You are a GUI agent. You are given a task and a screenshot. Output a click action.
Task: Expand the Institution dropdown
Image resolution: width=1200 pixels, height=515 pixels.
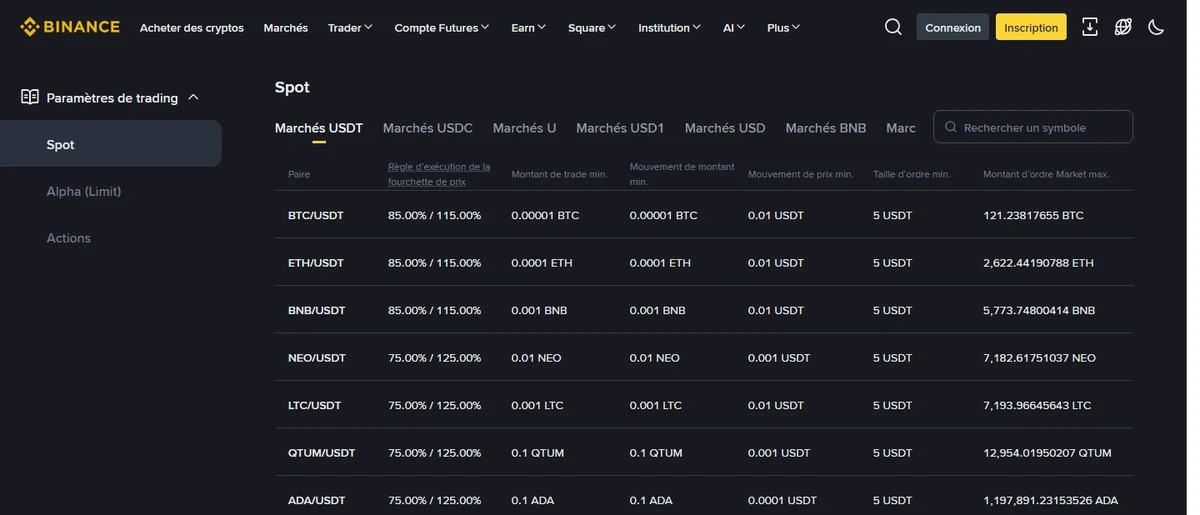670,27
